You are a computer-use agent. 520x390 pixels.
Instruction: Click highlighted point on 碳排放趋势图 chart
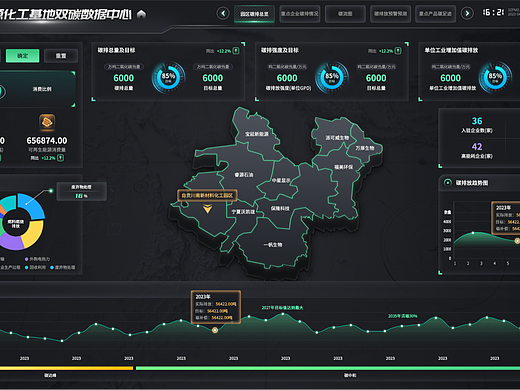click(x=517, y=240)
